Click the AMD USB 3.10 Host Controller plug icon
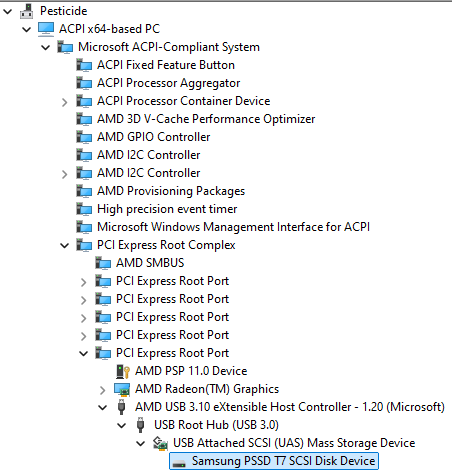452x470 pixels. click(x=122, y=407)
